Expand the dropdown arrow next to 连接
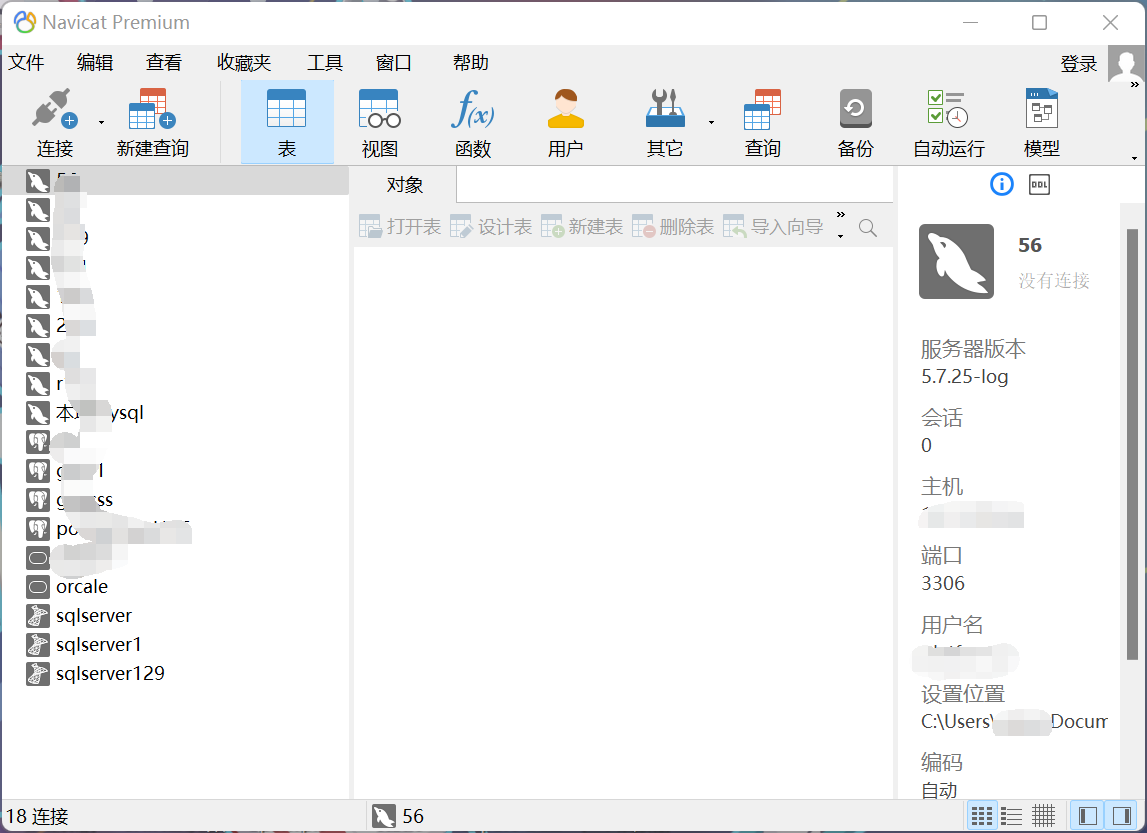The image size is (1147, 833). pos(102,122)
